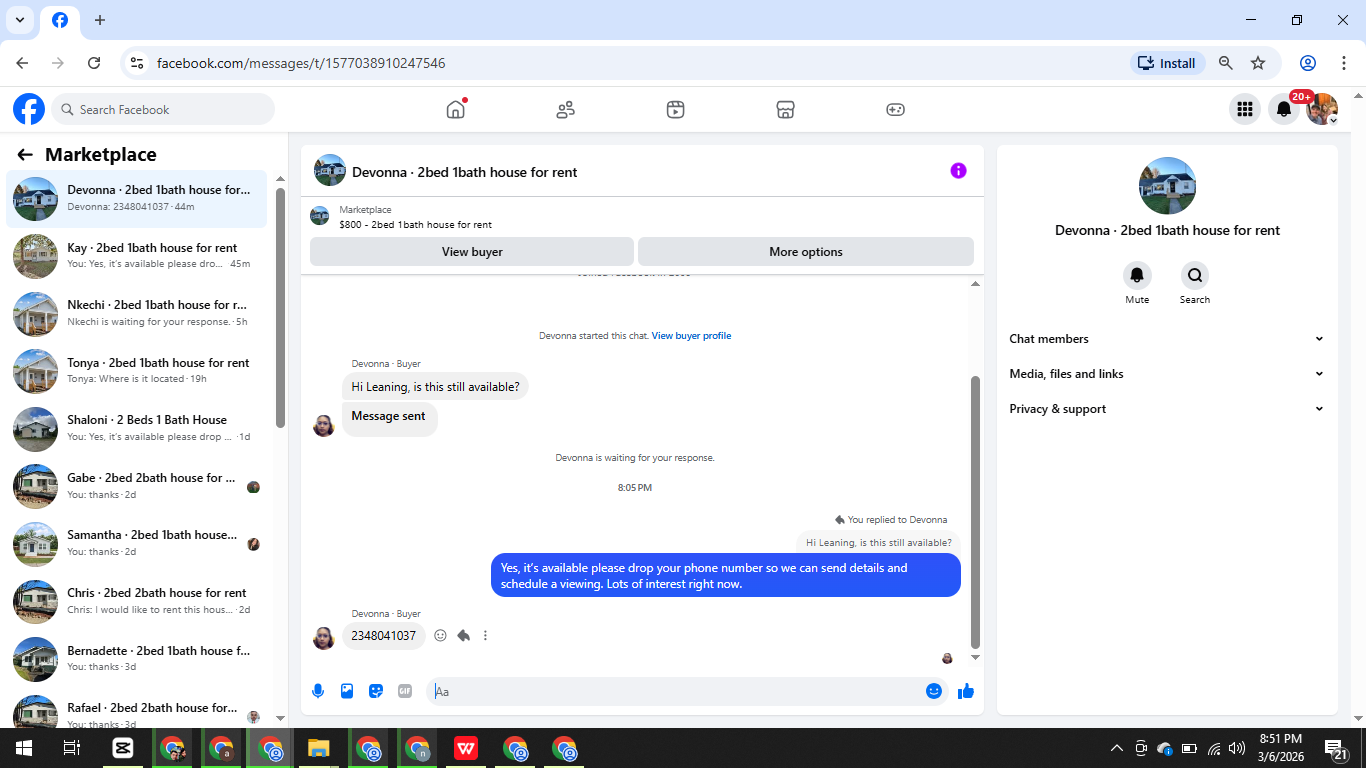Screen dimensions: 1366x768
Task: Open the emoji picker in message box
Action: coord(934,691)
